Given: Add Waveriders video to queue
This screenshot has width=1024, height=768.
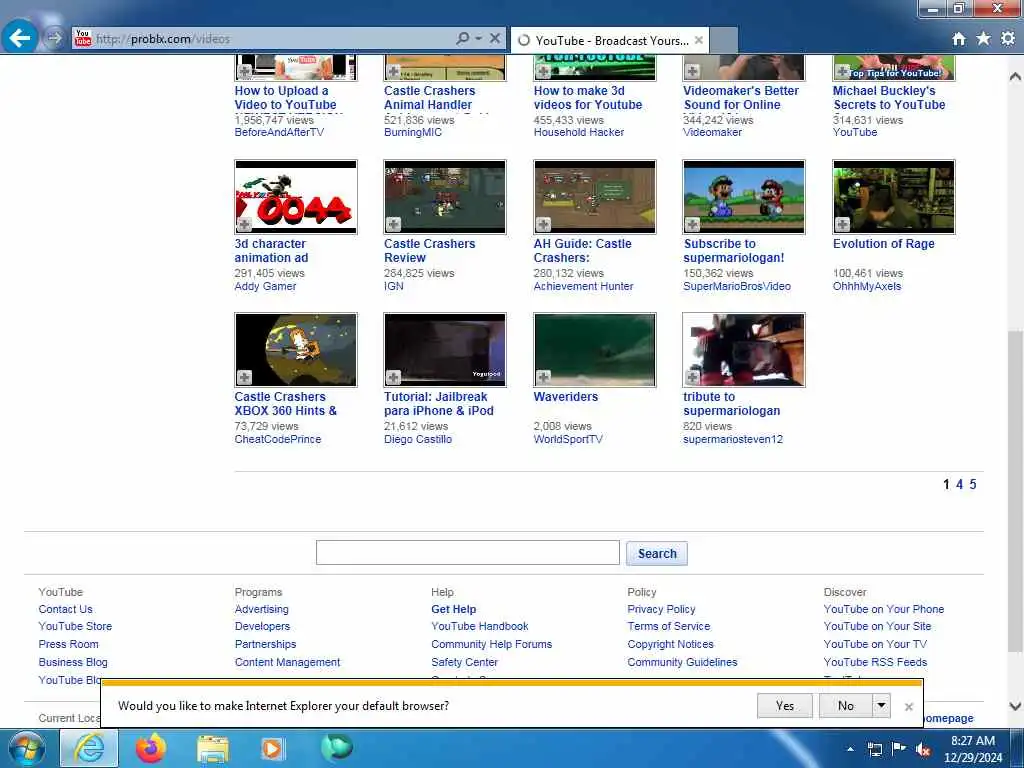Looking at the screenshot, I should pyautogui.click(x=543, y=377).
